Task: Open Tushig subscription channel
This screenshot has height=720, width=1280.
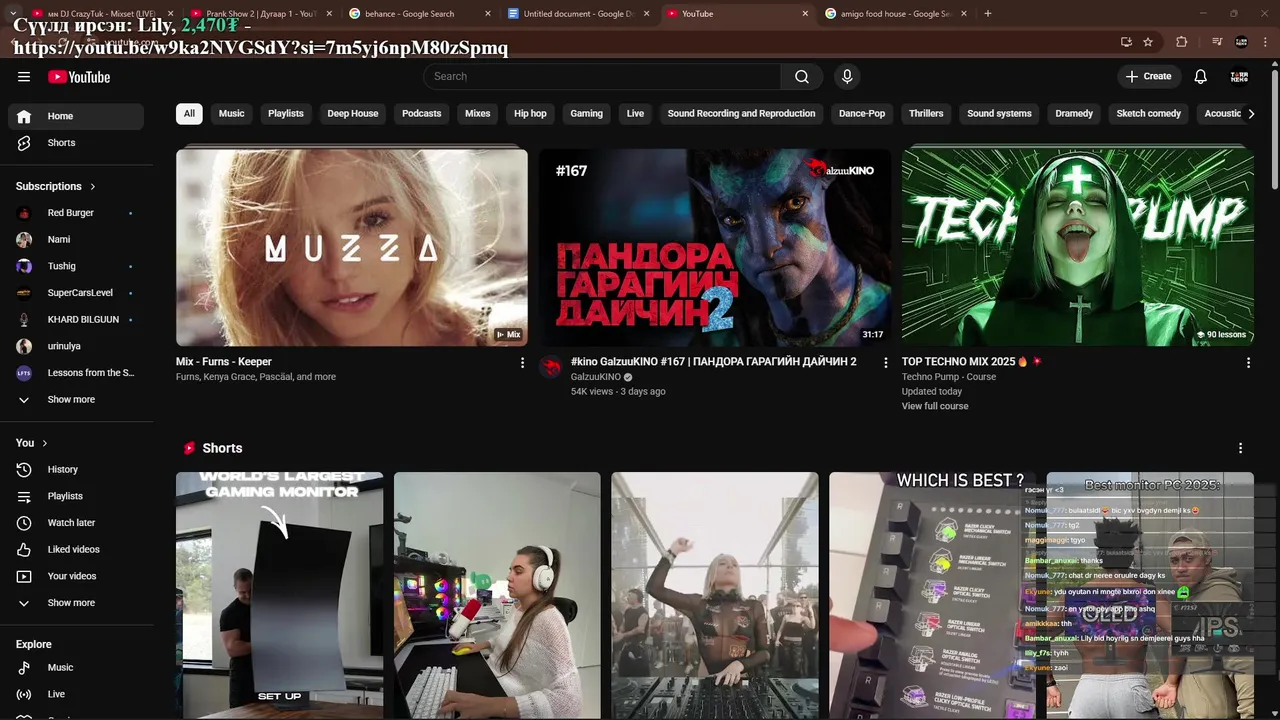Action: (x=76, y=267)
